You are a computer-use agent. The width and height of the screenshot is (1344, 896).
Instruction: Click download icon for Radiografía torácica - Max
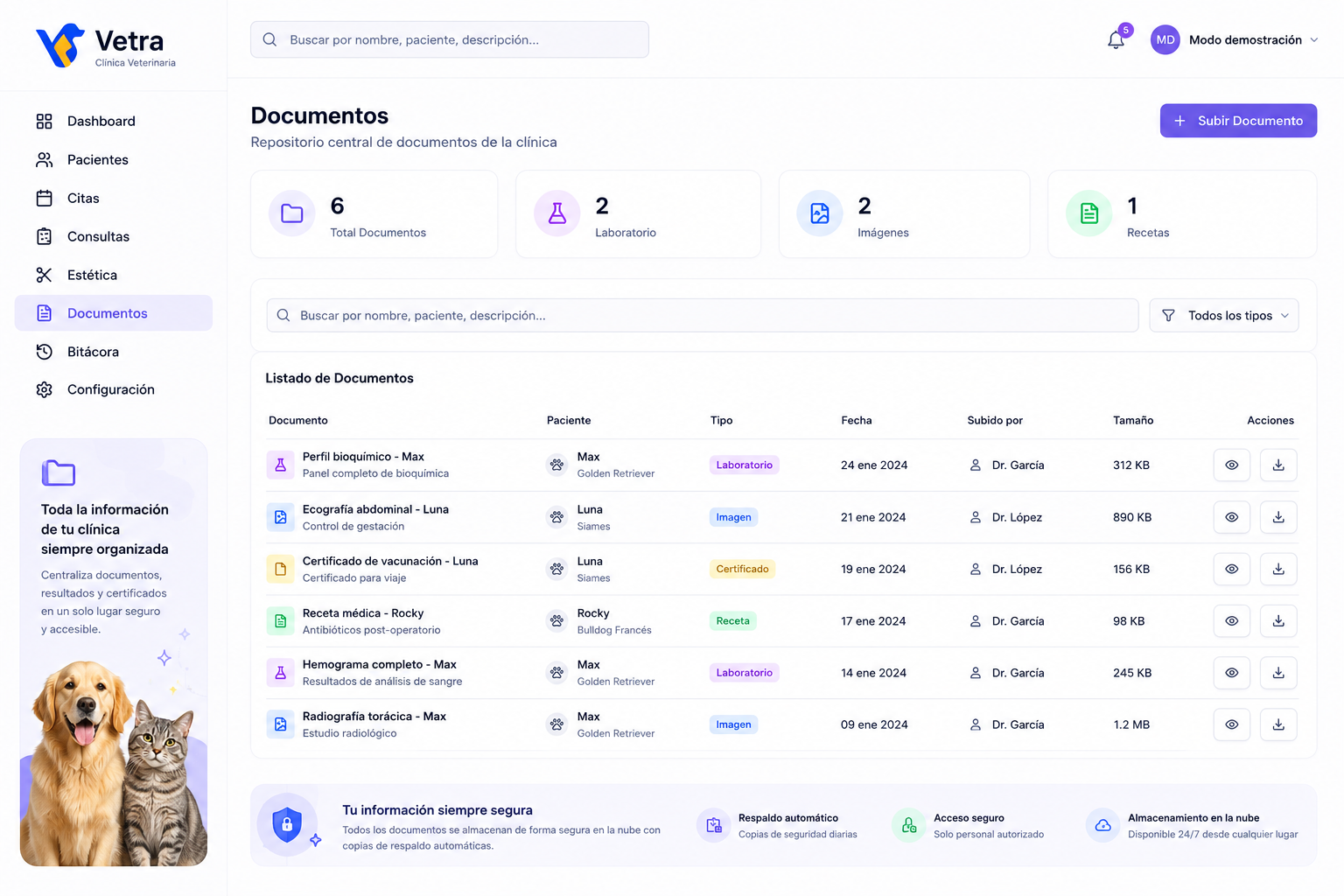tap(1278, 724)
